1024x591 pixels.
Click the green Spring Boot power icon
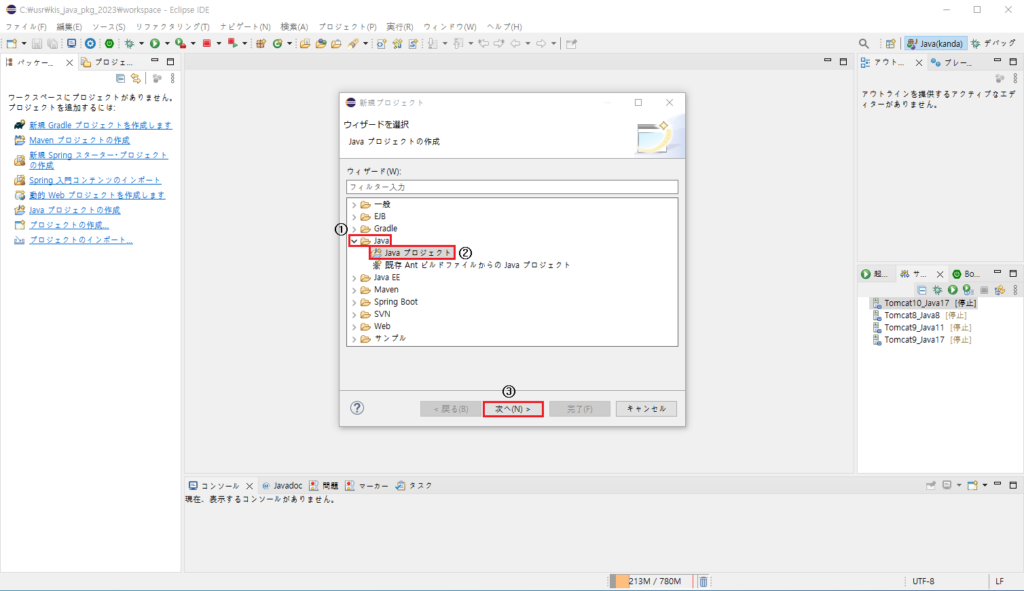109,44
